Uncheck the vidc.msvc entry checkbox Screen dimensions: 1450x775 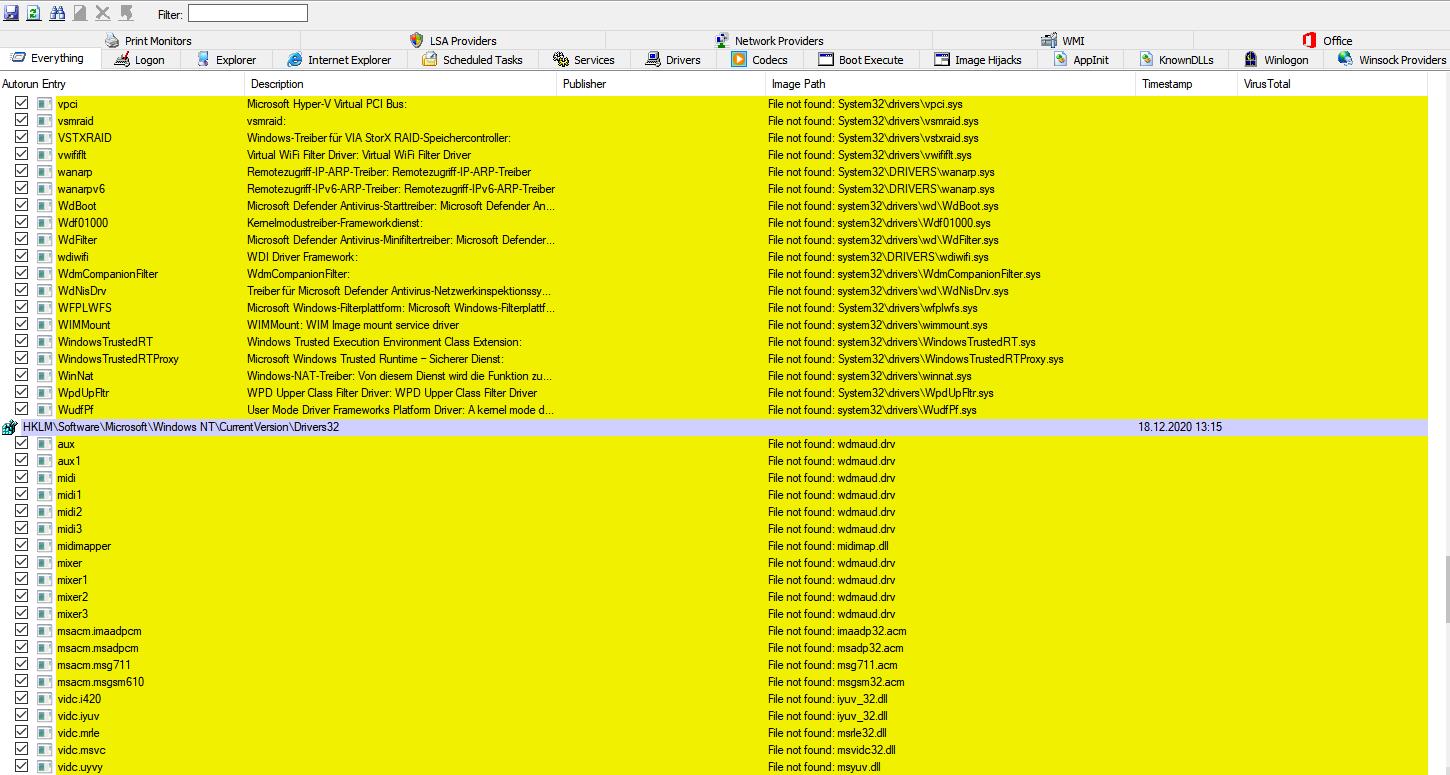[21, 750]
